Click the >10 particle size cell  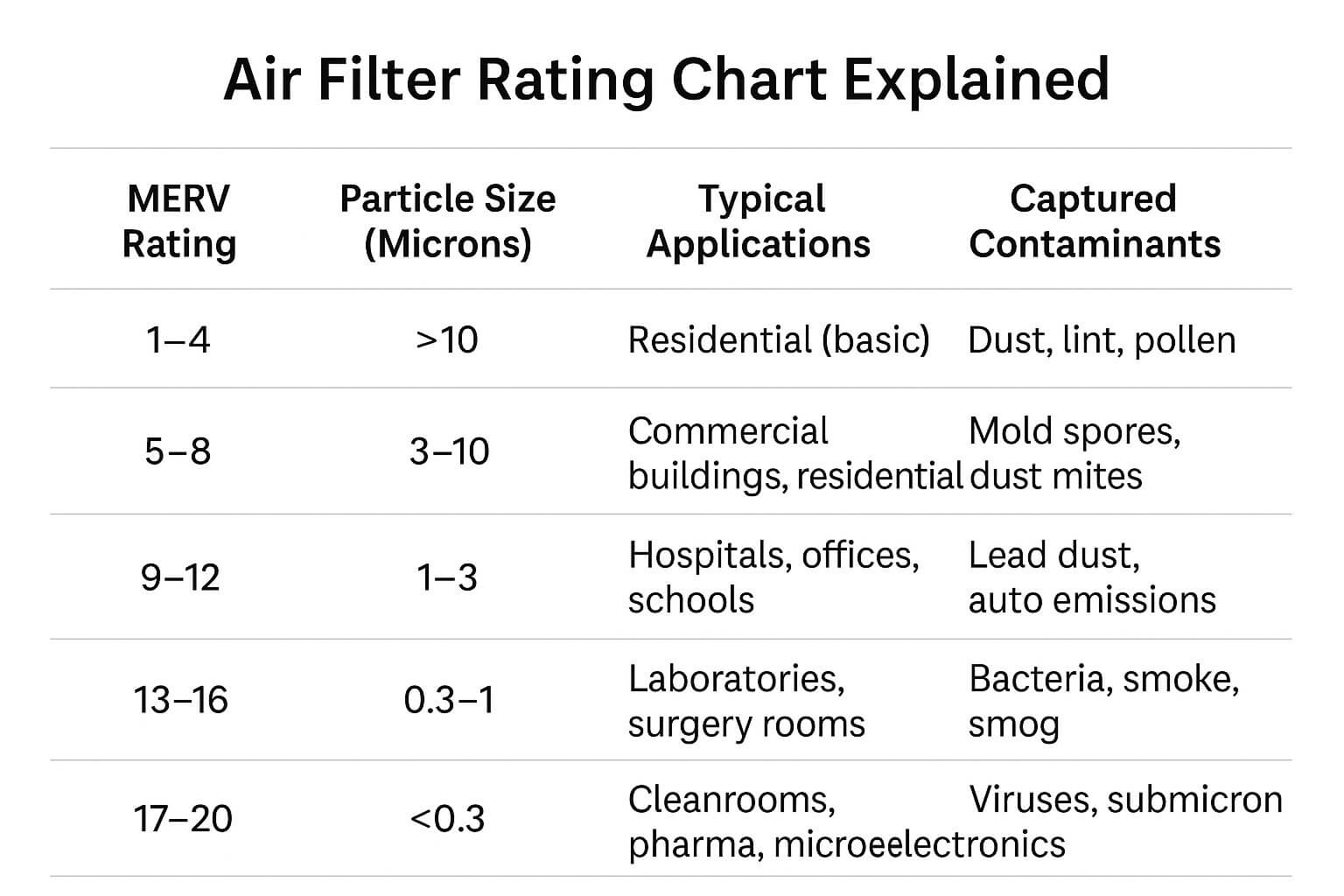(447, 339)
